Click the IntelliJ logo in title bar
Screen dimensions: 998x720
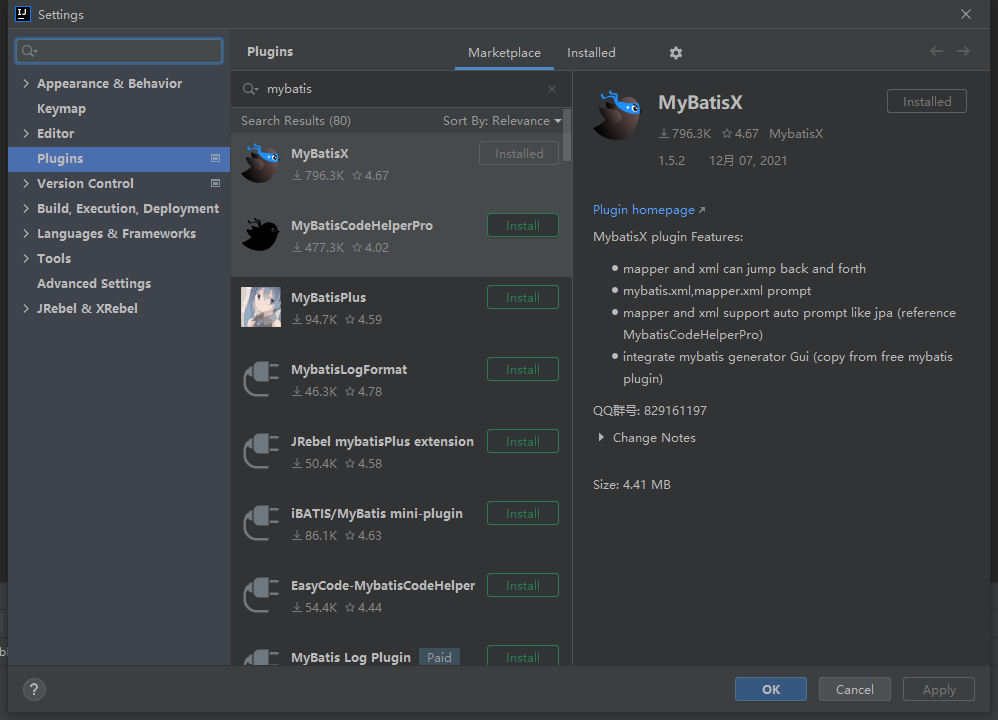23,14
